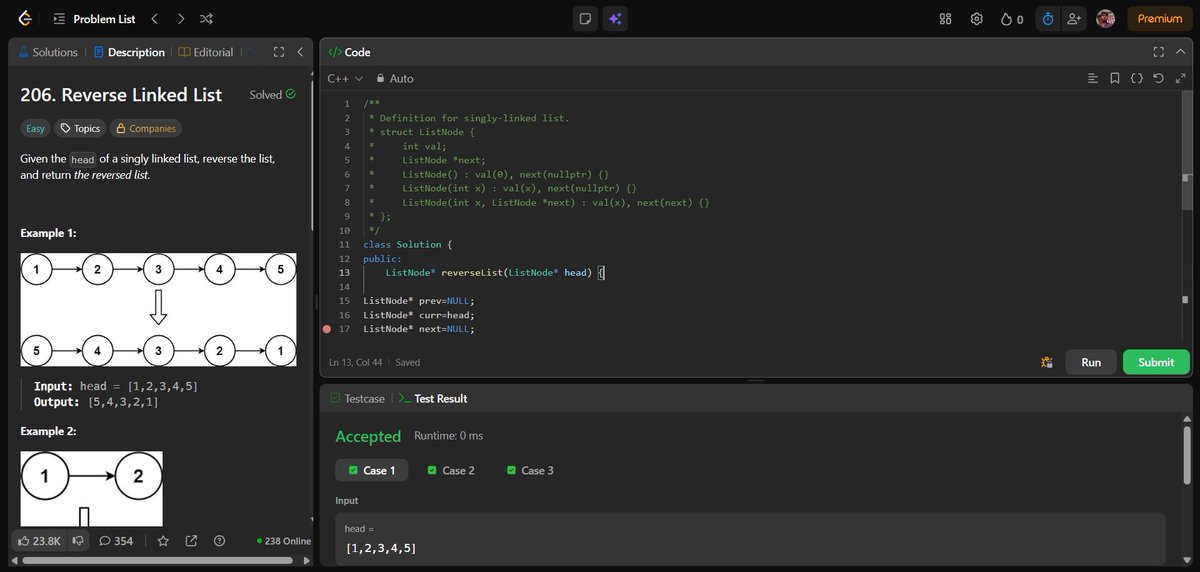Share the problem with external link icon

click(x=191, y=541)
